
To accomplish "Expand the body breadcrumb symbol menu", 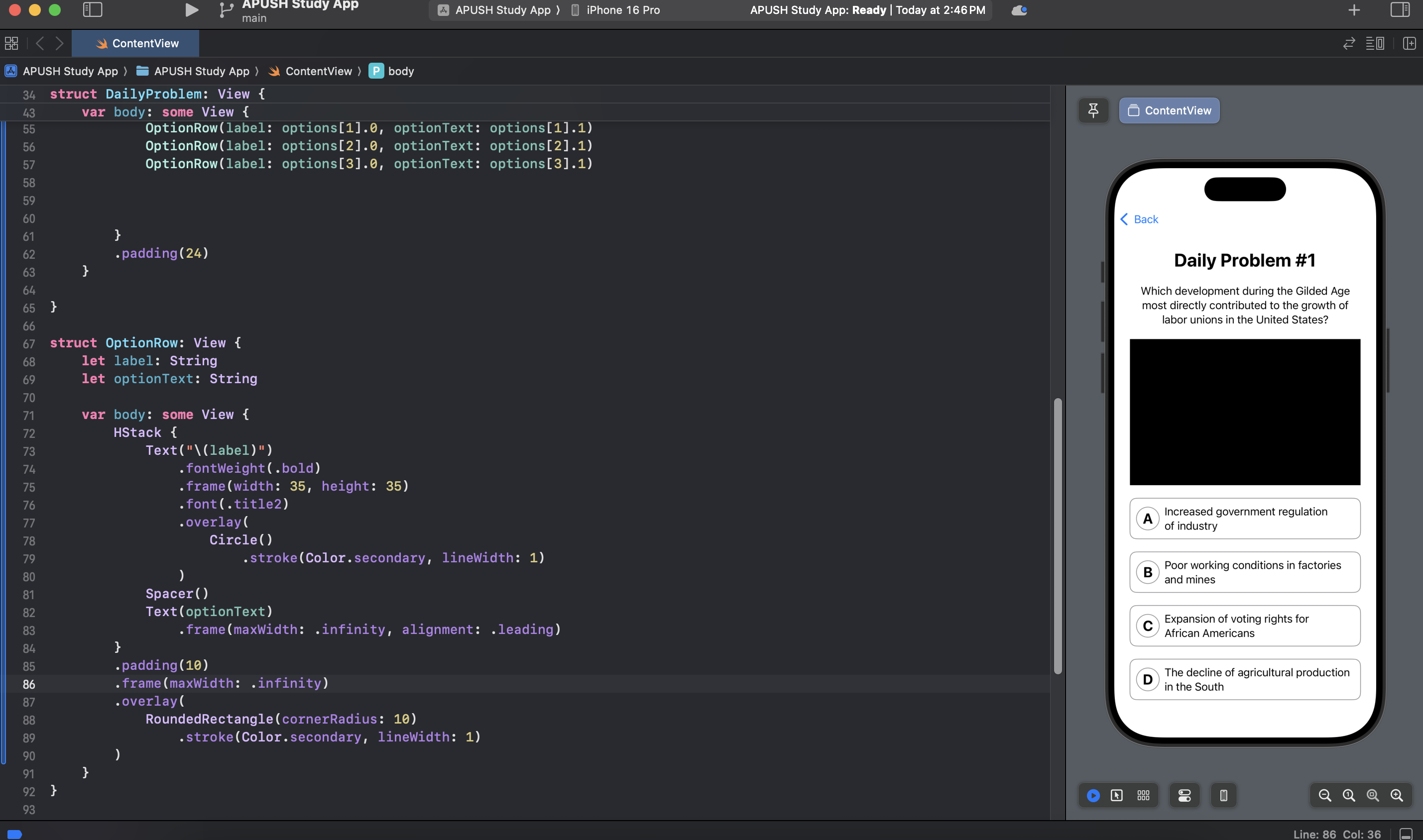I will pos(400,71).
